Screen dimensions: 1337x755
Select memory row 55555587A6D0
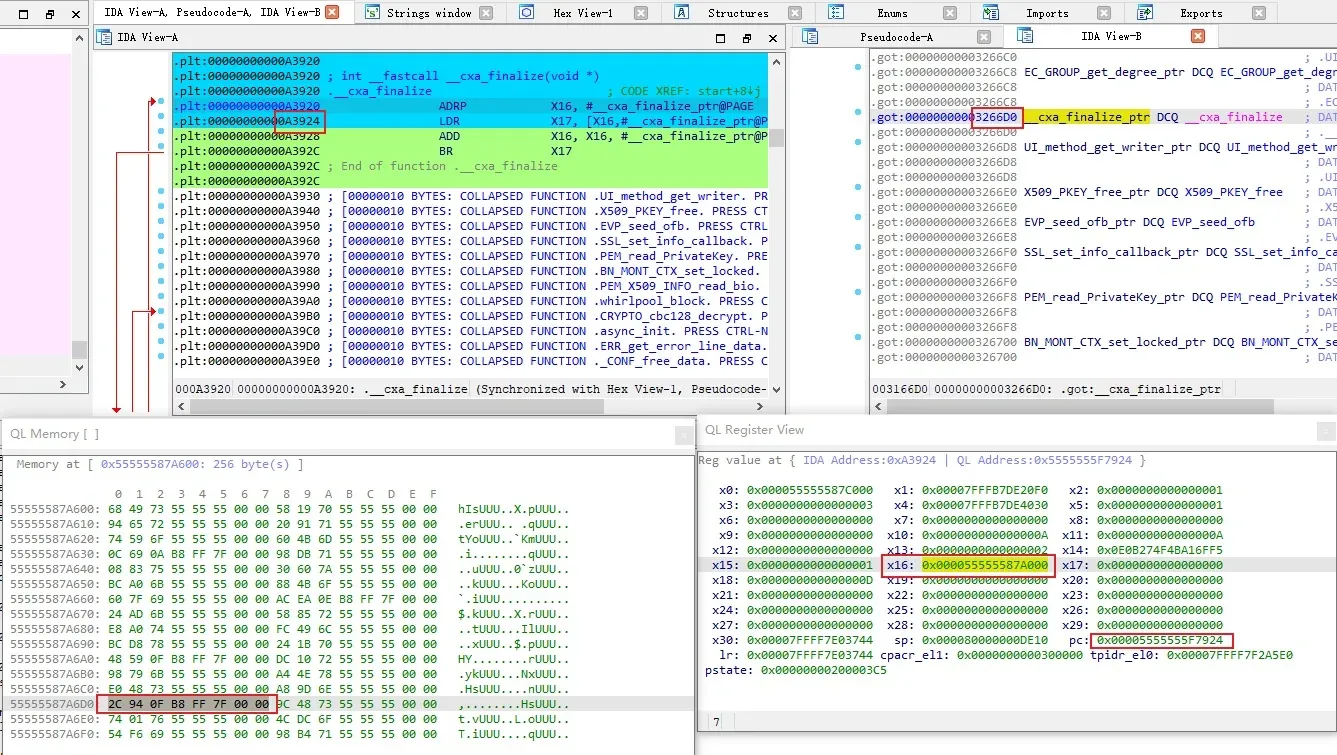[x=347, y=705]
